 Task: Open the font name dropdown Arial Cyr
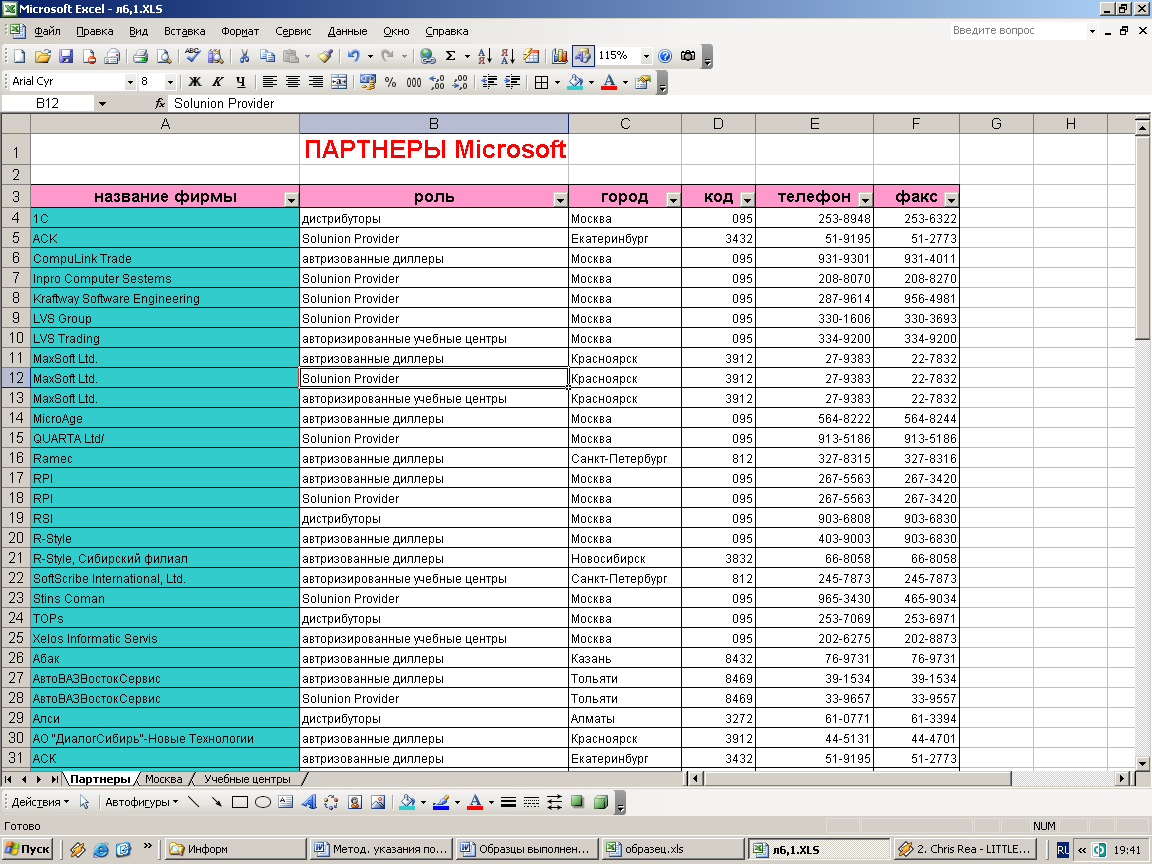click(x=130, y=82)
